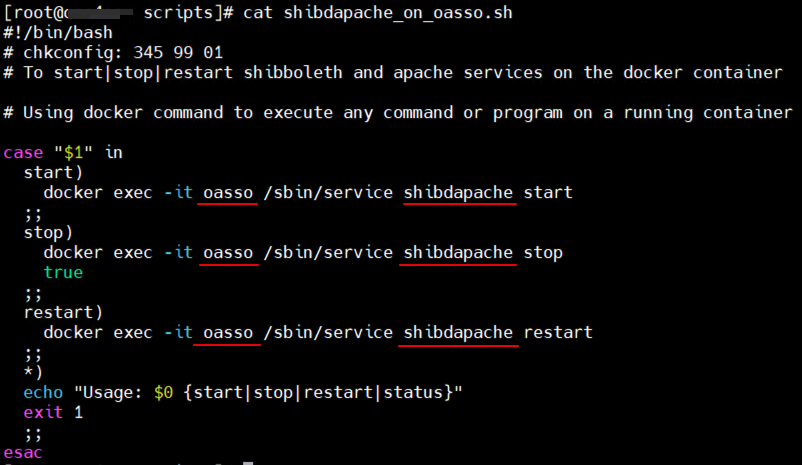
Task: Click the echo keyword
Action: [43, 392]
